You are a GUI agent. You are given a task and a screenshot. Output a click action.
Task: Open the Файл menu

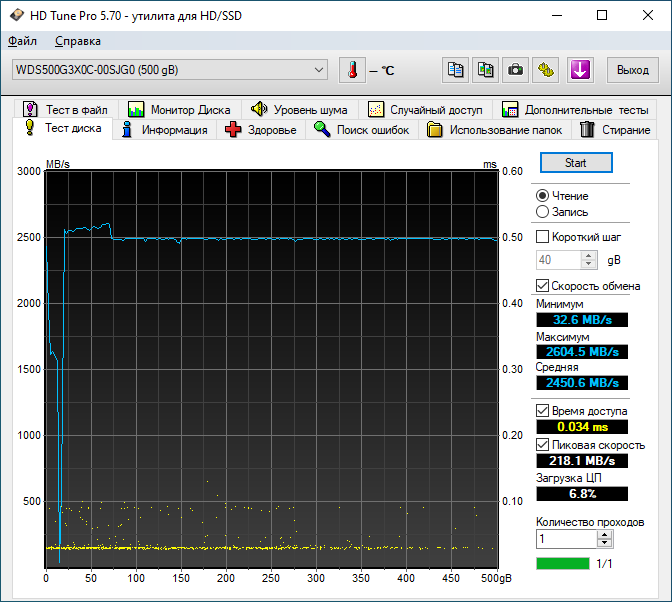(22, 41)
